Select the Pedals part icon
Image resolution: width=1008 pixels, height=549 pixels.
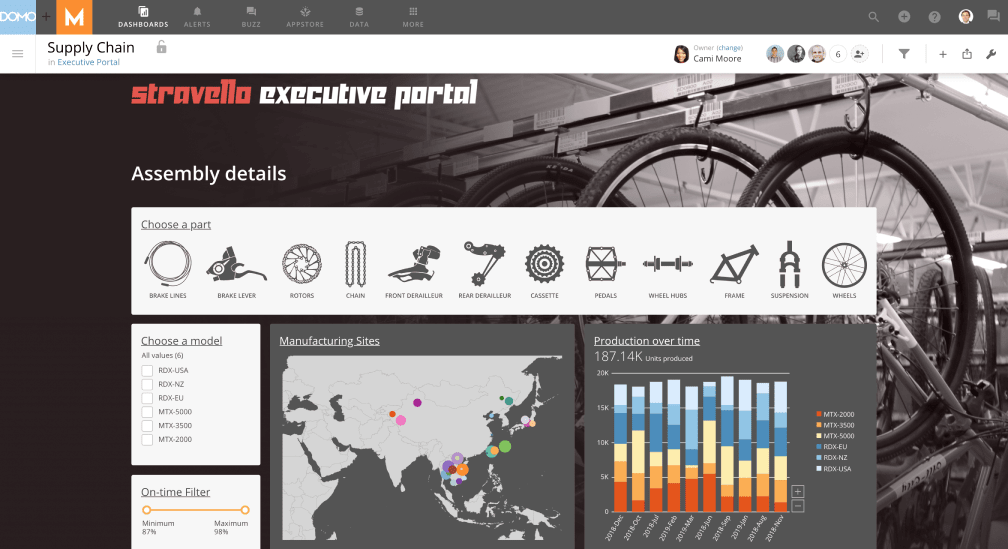tap(606, 264)
